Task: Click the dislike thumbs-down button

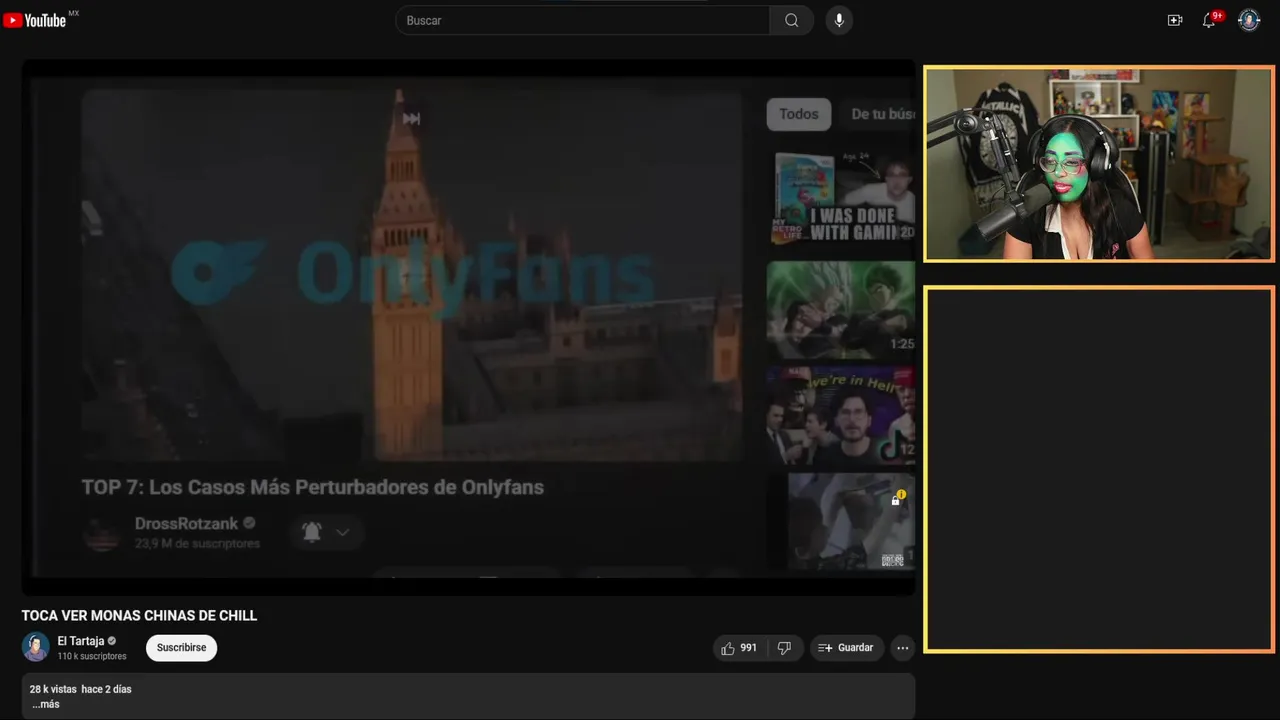Action: tap(784, 648)
